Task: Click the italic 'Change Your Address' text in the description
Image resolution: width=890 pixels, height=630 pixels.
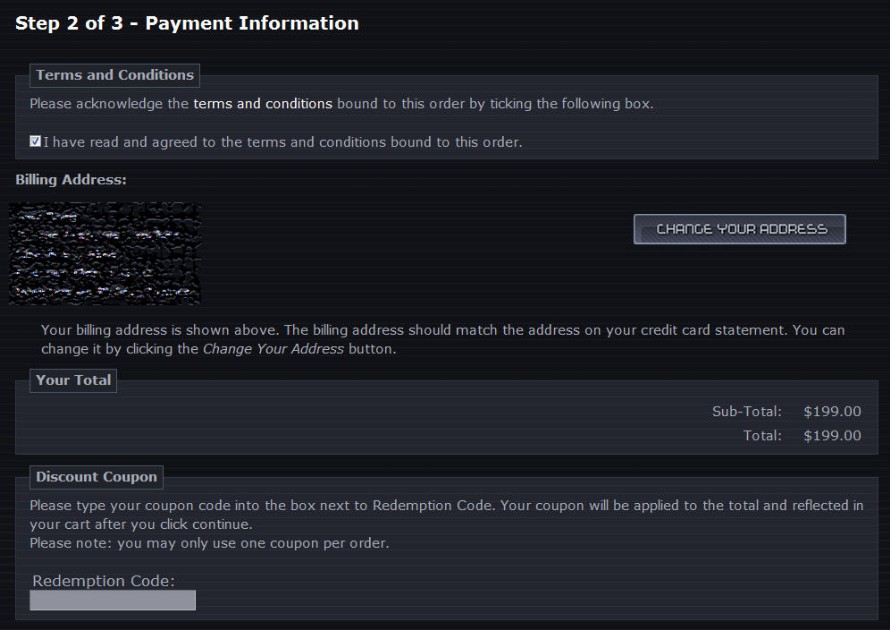Action: (x=273, y=349)
